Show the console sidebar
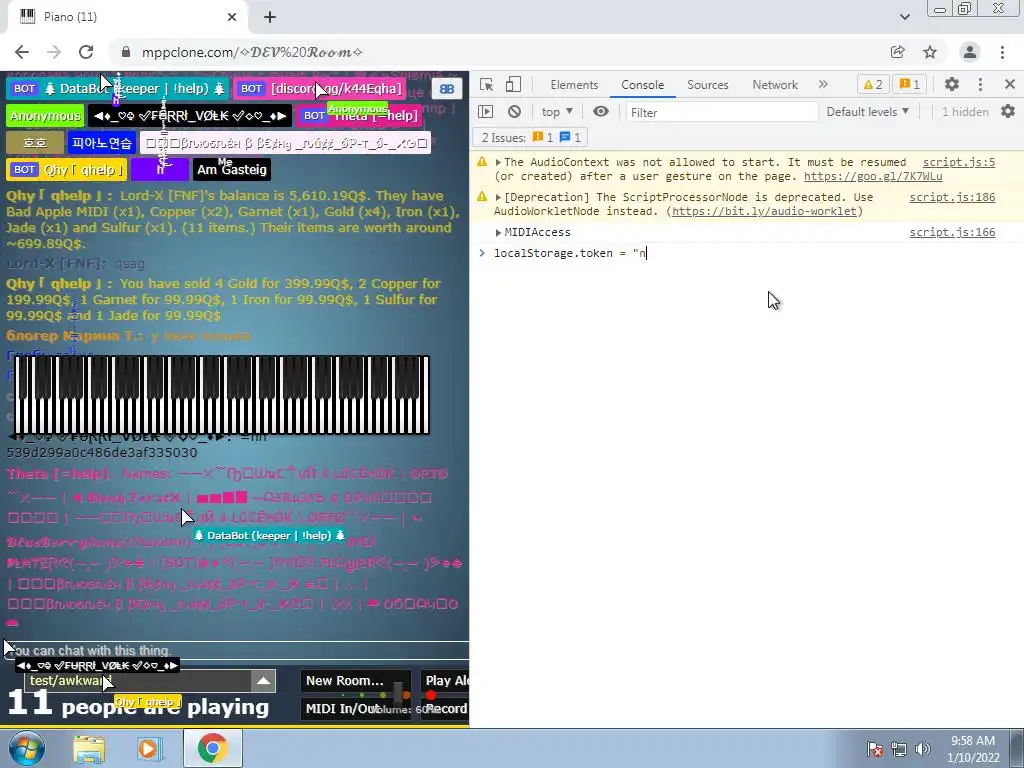This screenshot has width=1024, height=768. pyautogui.click(x=485, y=112)
